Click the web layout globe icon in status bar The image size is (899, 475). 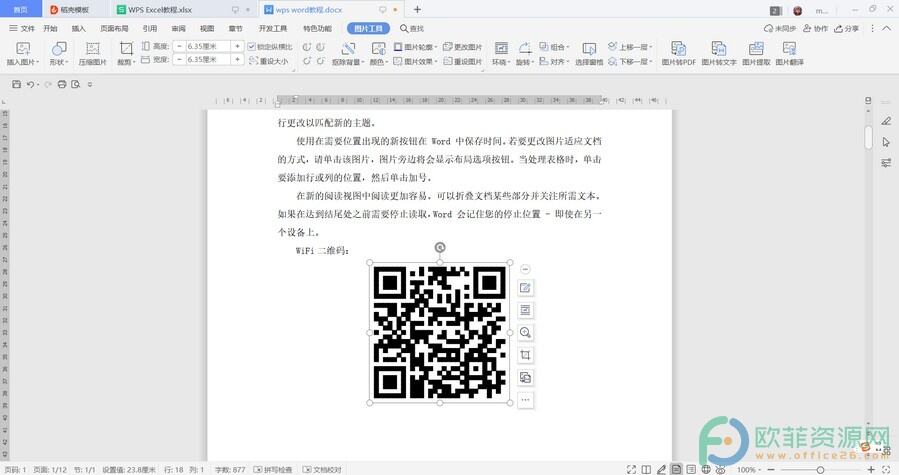click(706, 469)
